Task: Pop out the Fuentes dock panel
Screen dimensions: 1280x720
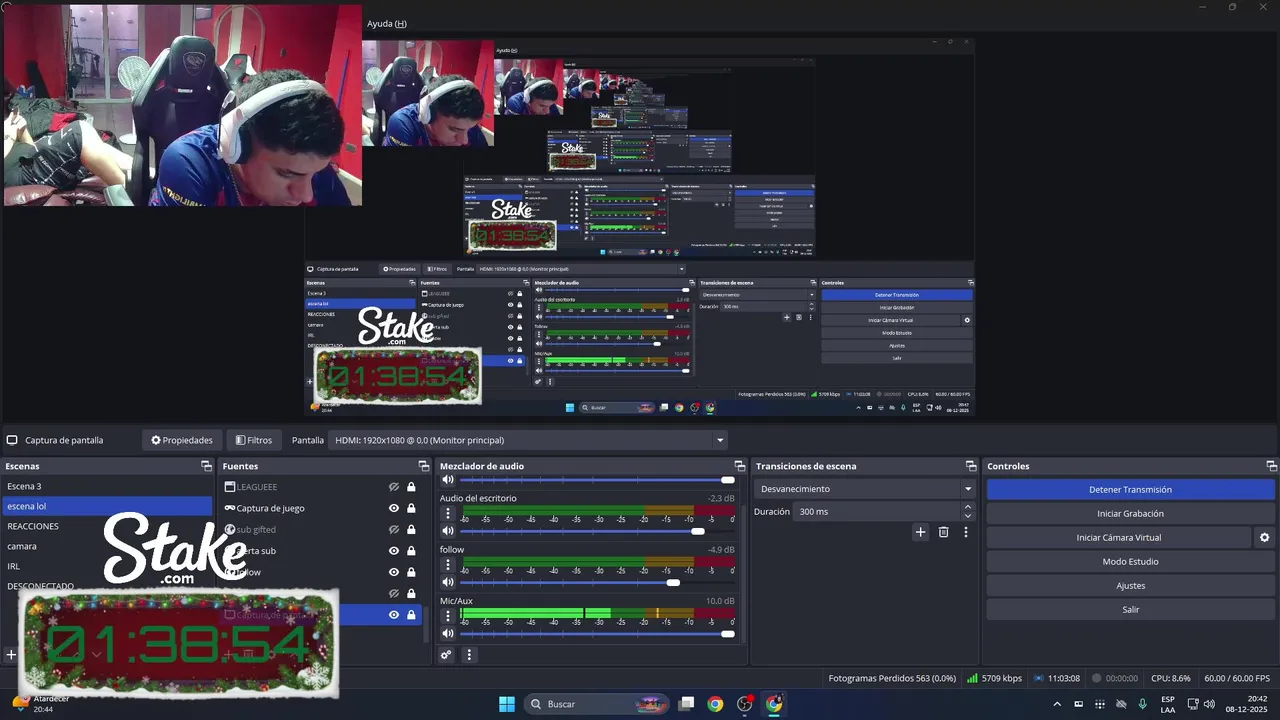Action: [423, 466]
